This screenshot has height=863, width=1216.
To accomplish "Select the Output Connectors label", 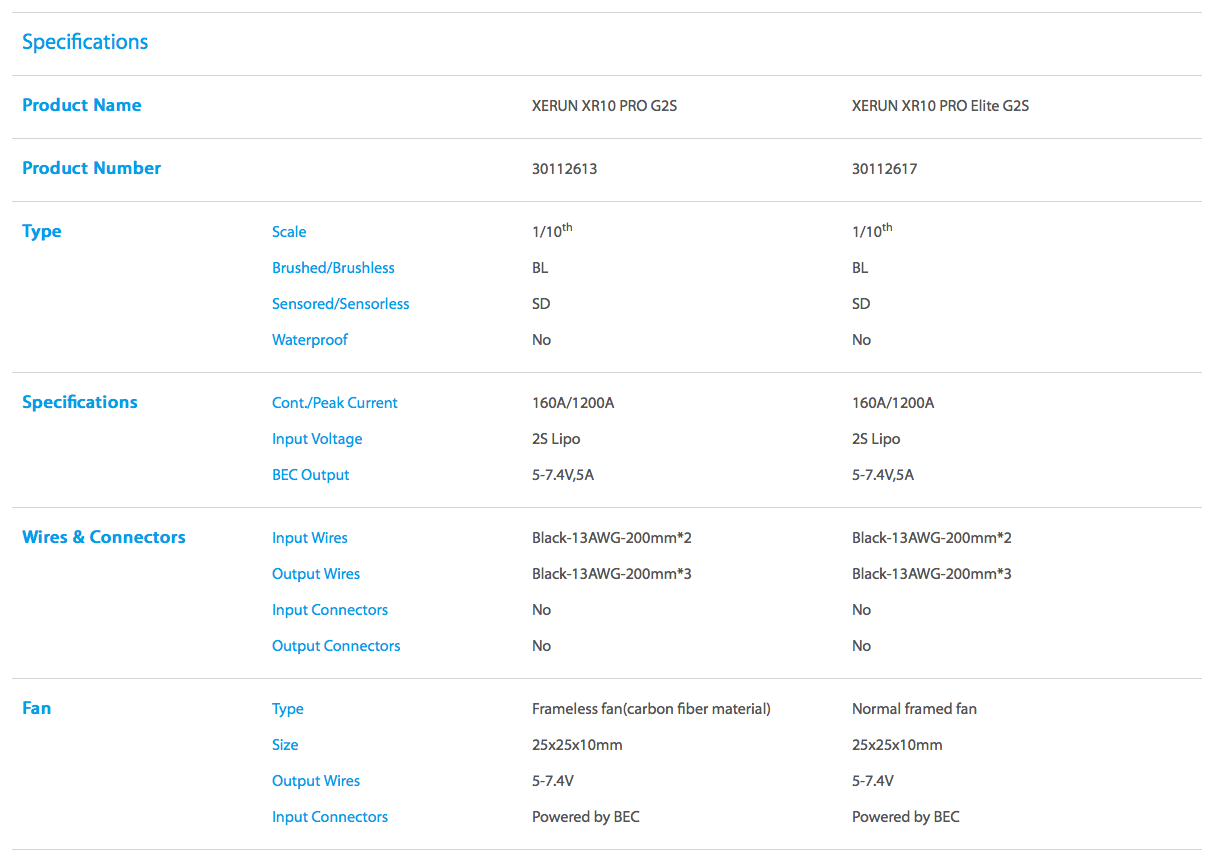I will 336,646.
